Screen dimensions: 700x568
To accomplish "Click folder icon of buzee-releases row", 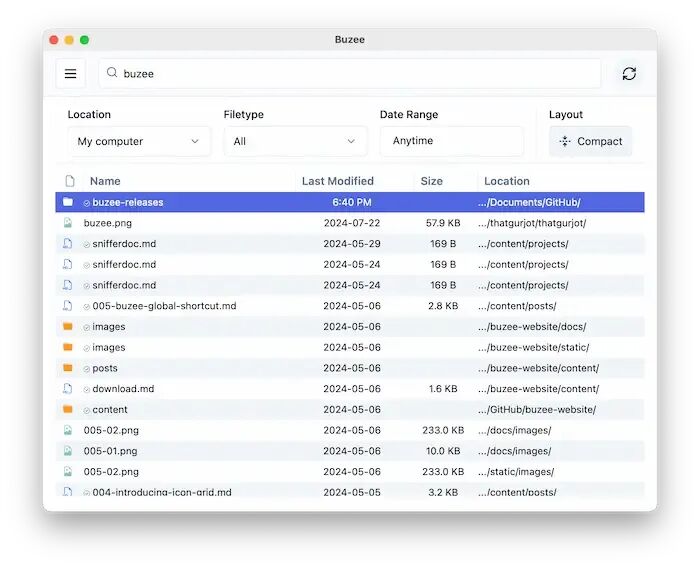I will (x=68, y=202).
